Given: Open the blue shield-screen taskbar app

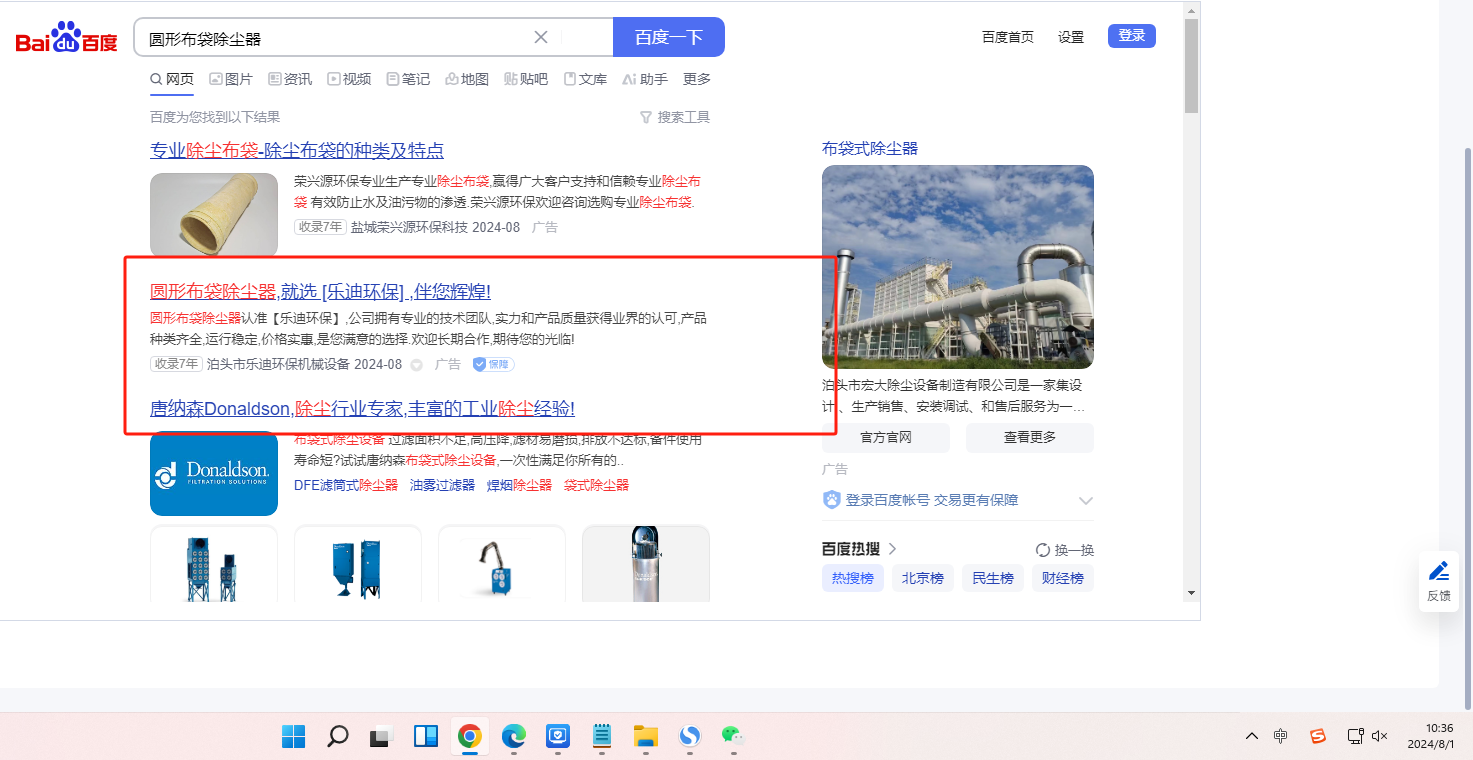Looking at the screenshot, I should click(x=557, y=737).
